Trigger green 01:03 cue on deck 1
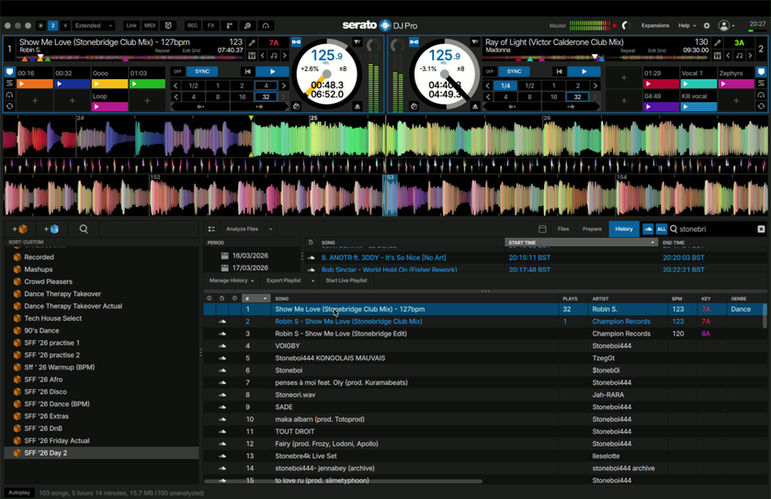771x499 pixels. 147,84
